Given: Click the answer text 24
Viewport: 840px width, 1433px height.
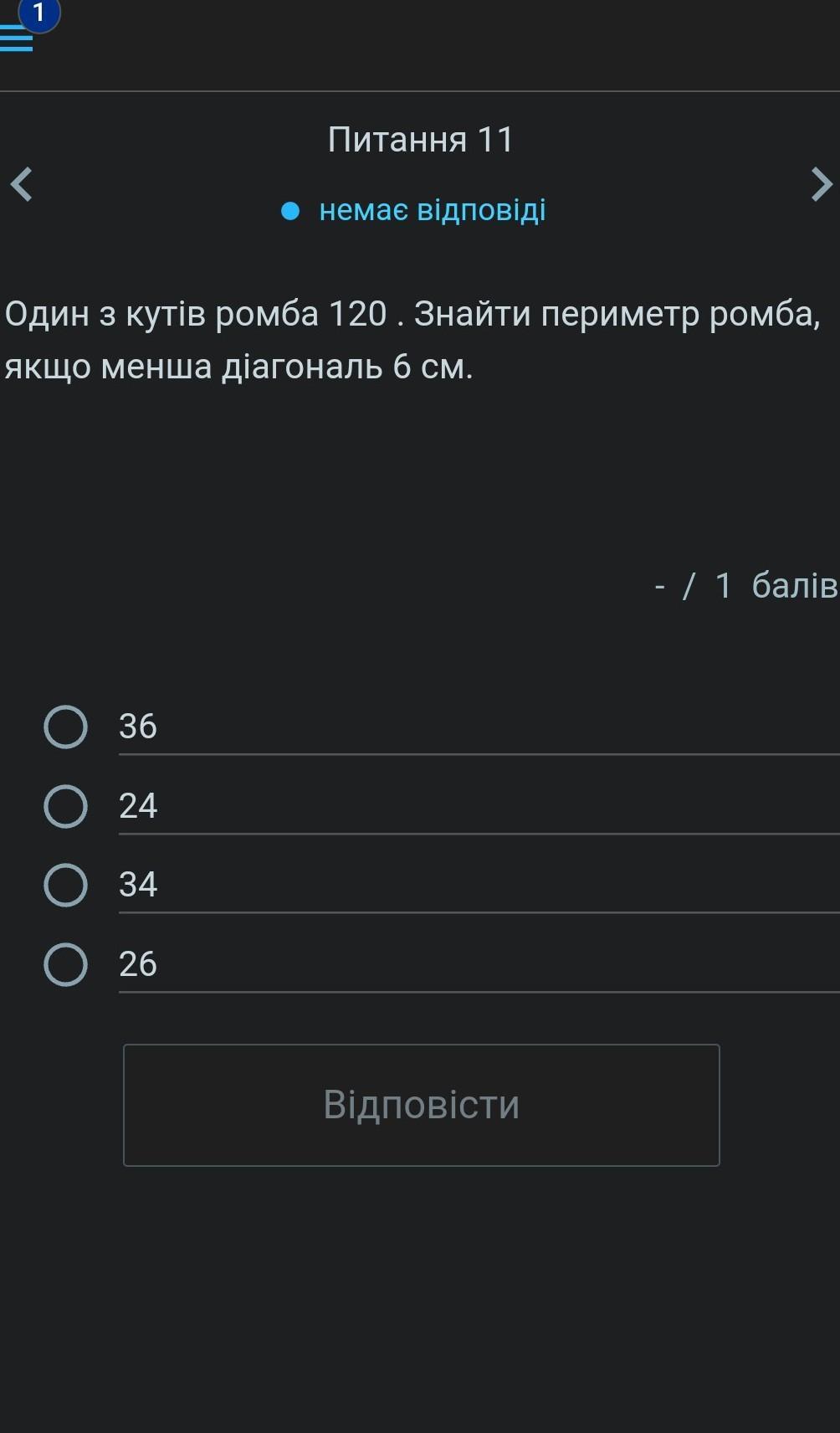Looking at the screenshot, I should [138, 806].
